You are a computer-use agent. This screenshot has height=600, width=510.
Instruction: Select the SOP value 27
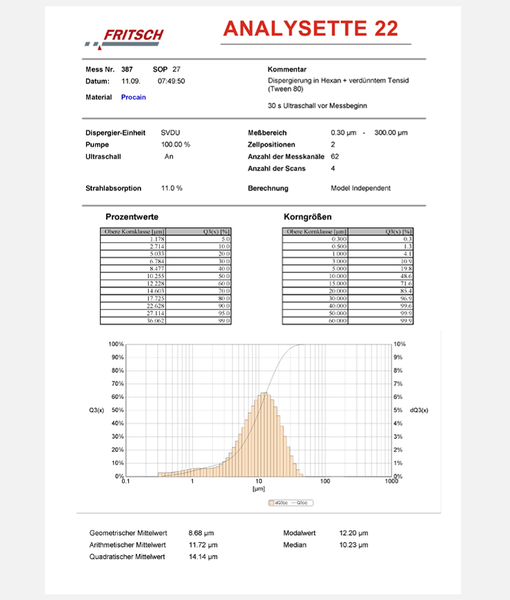[176, 69]
